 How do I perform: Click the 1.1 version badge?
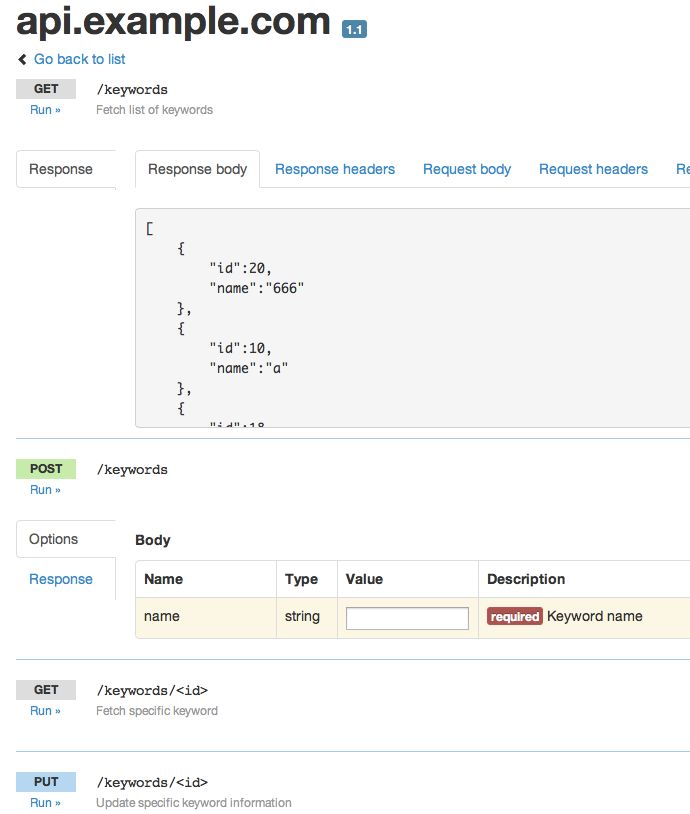[354, 30]
